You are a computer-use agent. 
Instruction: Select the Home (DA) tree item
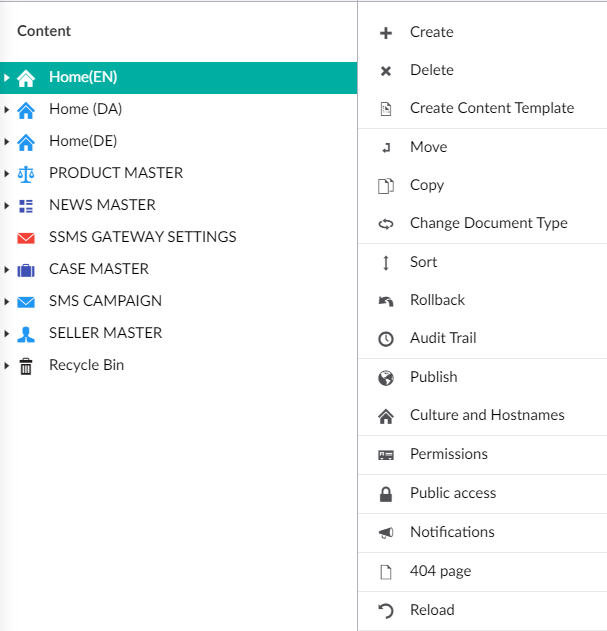click(x=85, y=109)
